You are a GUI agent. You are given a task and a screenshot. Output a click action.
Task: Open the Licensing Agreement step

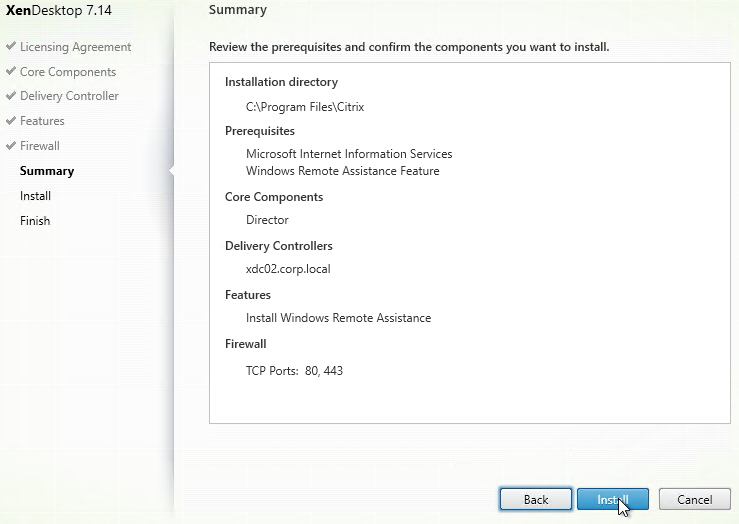75,47
